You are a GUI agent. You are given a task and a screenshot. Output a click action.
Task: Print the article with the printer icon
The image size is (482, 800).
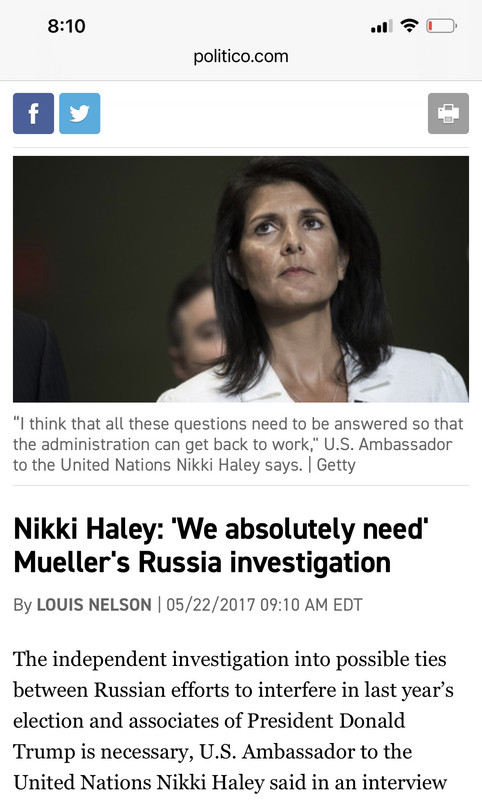click(448, 113)
